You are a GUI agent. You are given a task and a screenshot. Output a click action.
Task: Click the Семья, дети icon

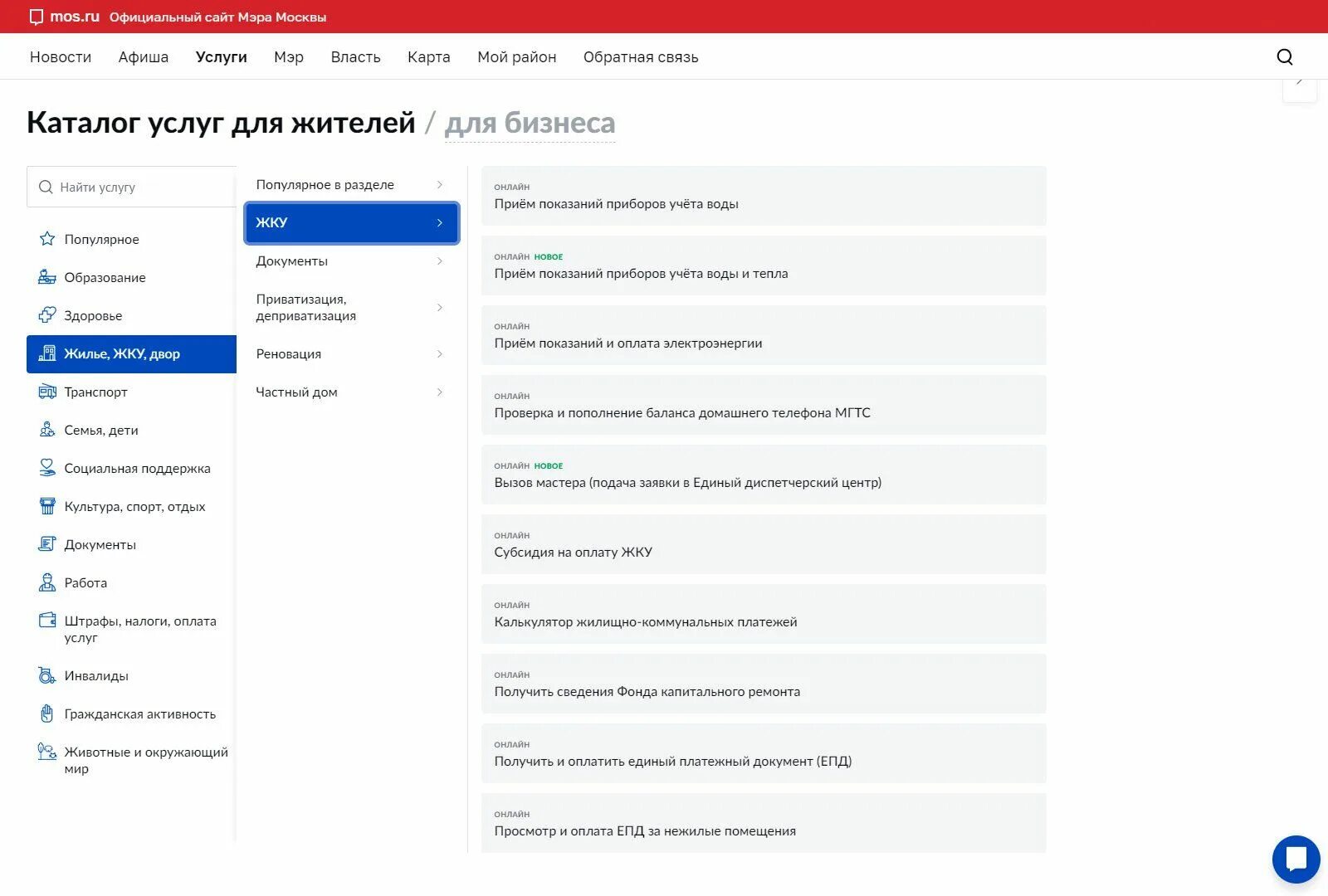tap(47, 430)
